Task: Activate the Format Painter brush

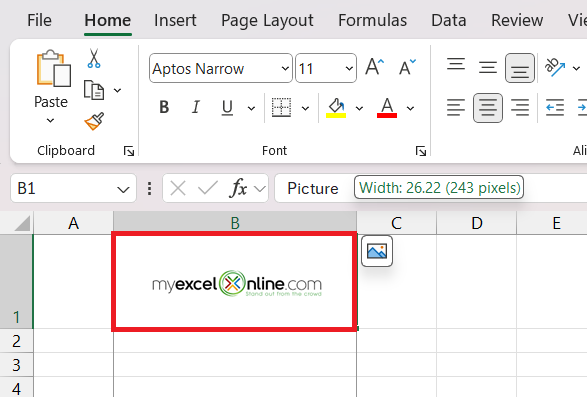Action: pyautogui.click(x=94, y=121)
